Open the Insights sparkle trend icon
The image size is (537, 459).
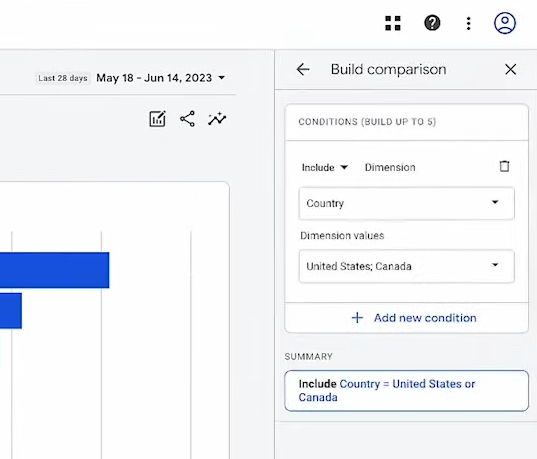tap(217, 119)
